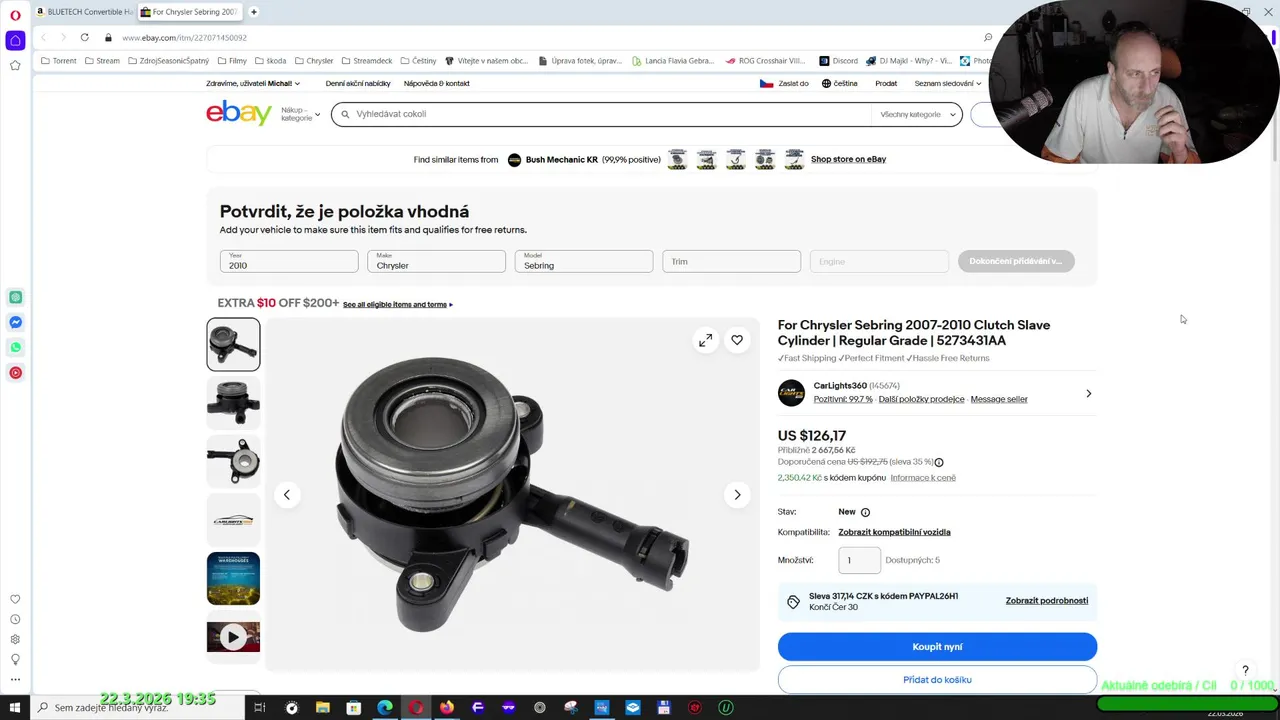
Task: Open history clock icon in Opera sidebar
Action: pos(15,619)
